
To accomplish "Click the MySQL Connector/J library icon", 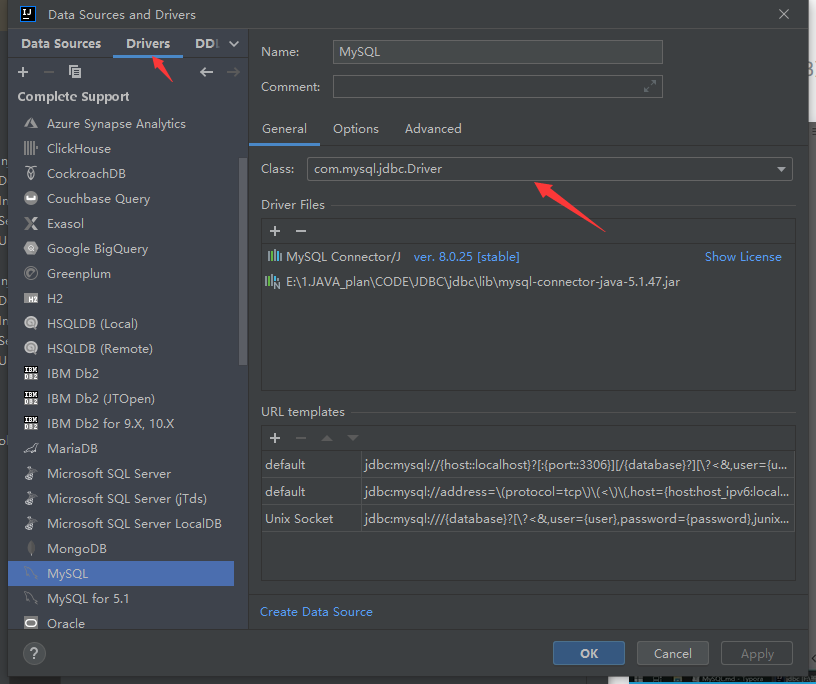I will click(274, 256).
